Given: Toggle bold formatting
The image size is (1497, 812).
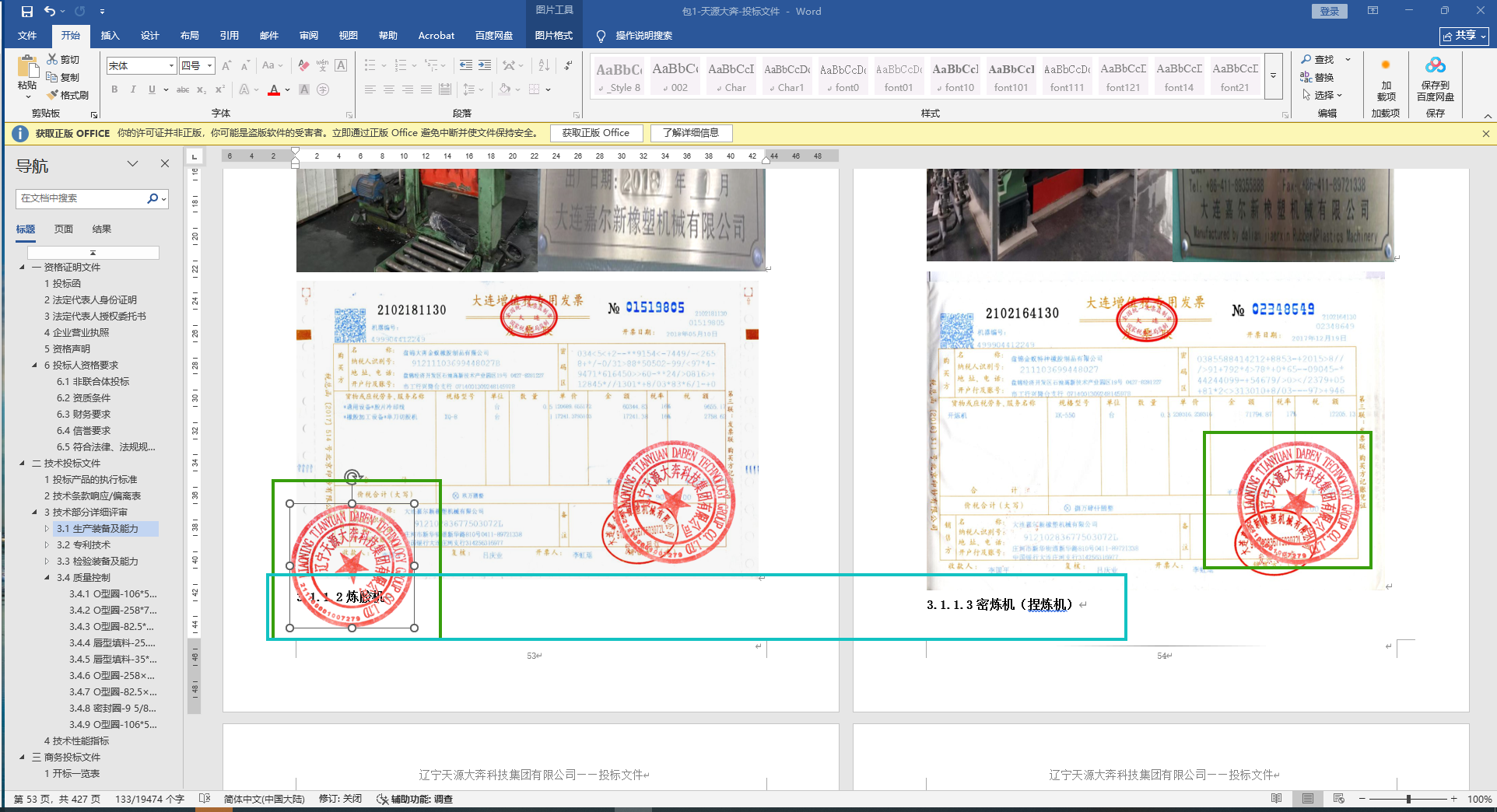Looking at the screenshot, I should point(114,89).
